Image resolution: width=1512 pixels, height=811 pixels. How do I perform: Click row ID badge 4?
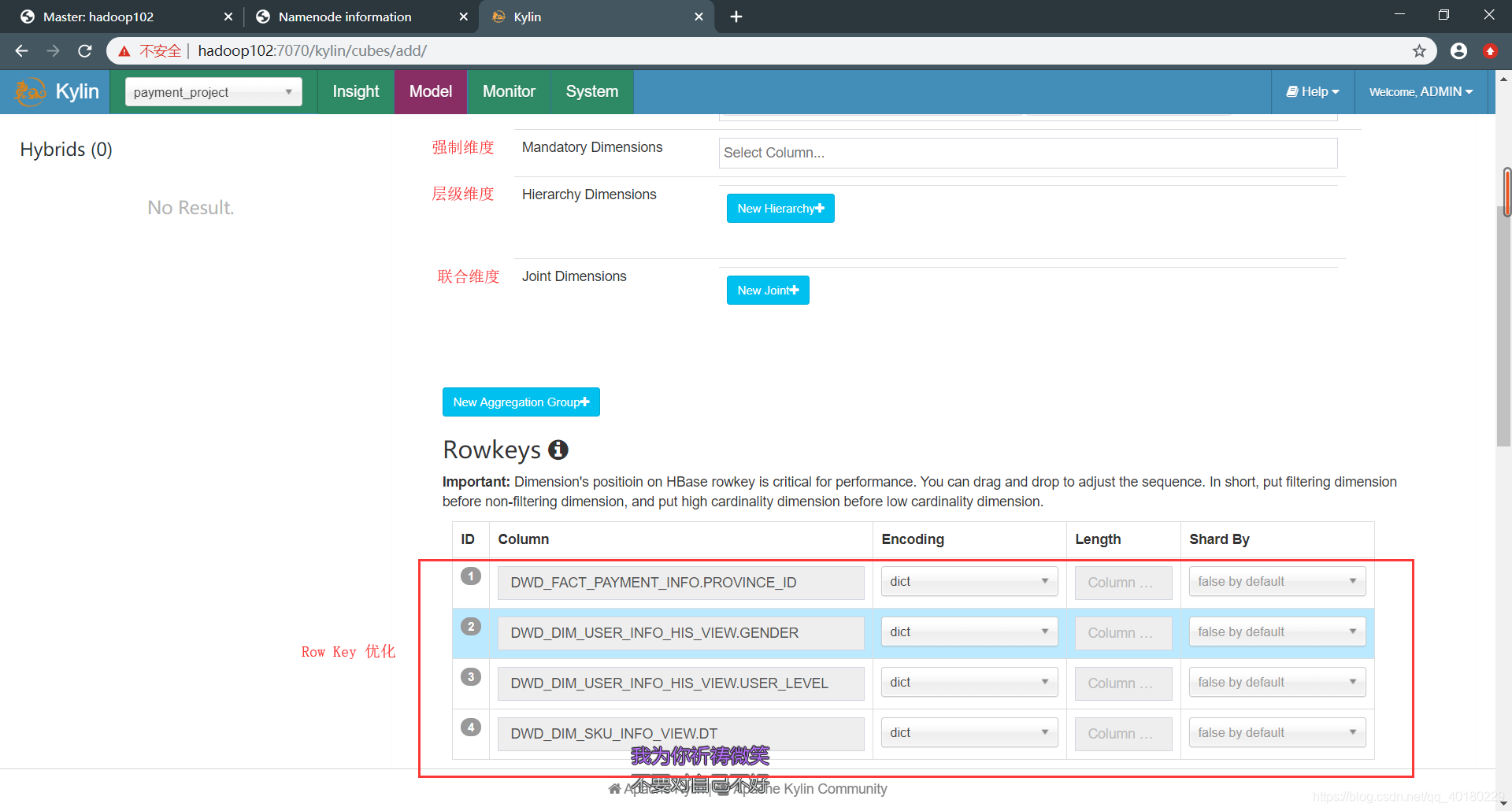(x=471, y=728)
